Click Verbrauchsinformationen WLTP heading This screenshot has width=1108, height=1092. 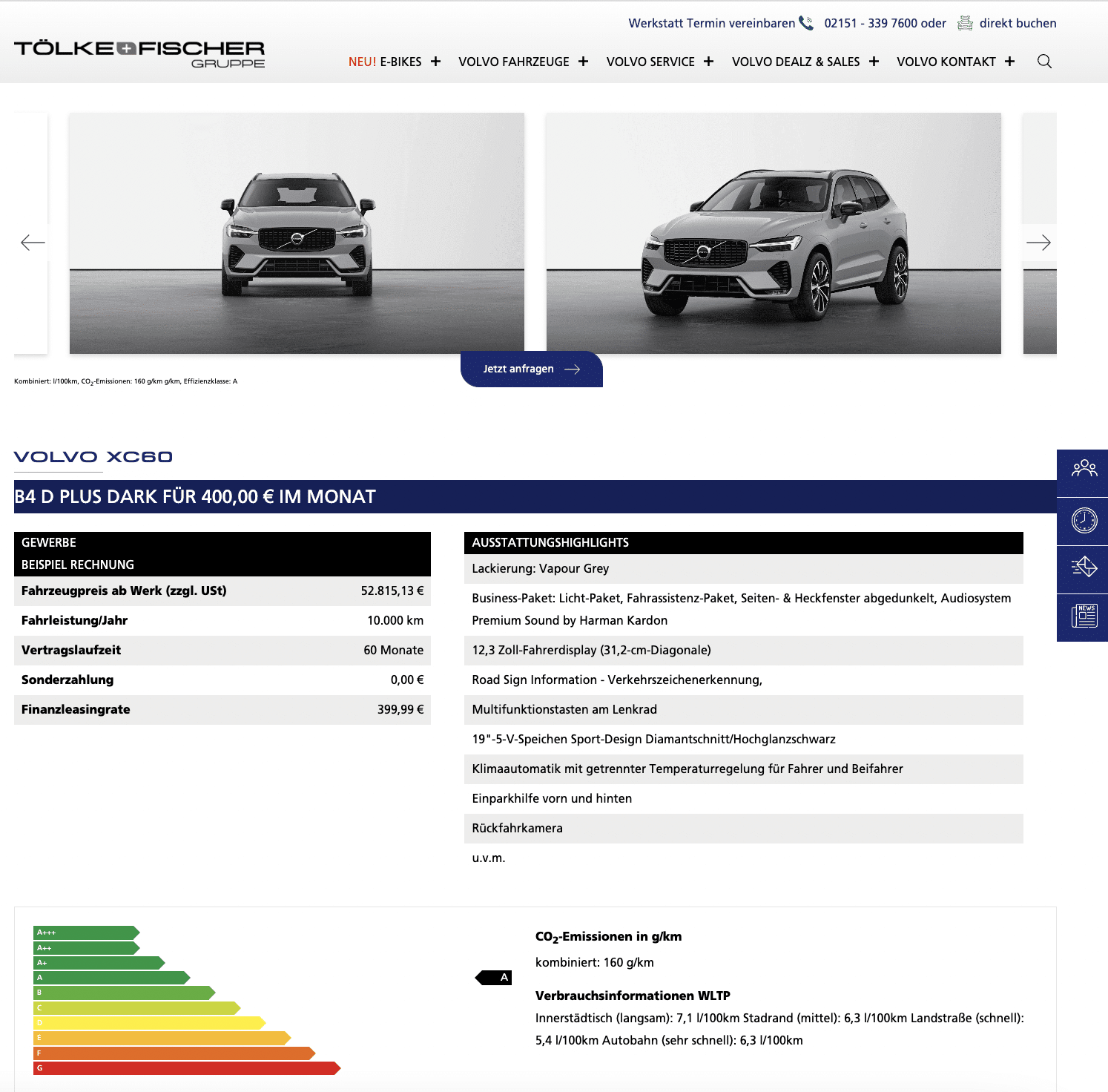point(633,996)
